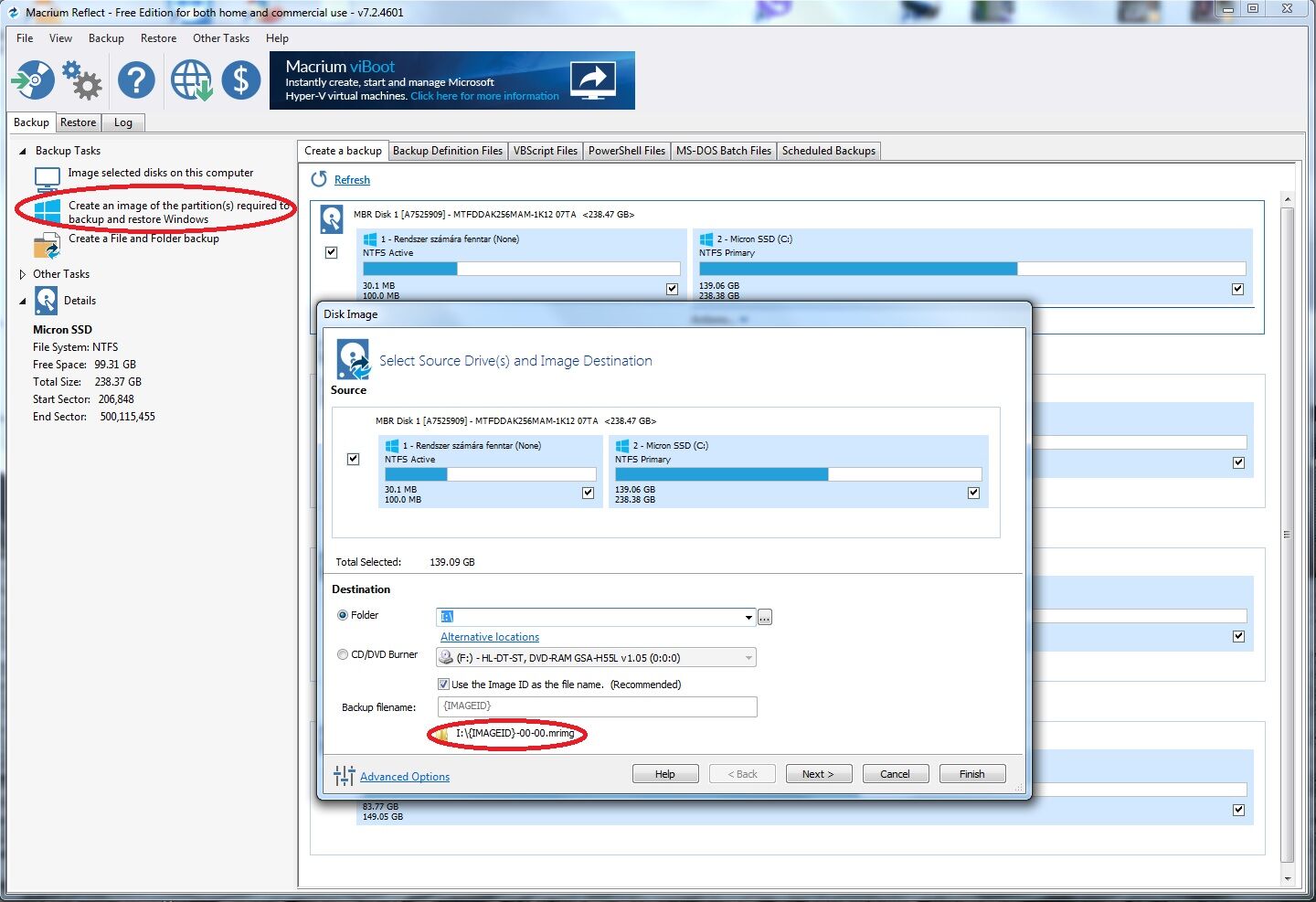The image size is (1316, 902).
Task: Click the Next > button
Action: tap(818, 774)
